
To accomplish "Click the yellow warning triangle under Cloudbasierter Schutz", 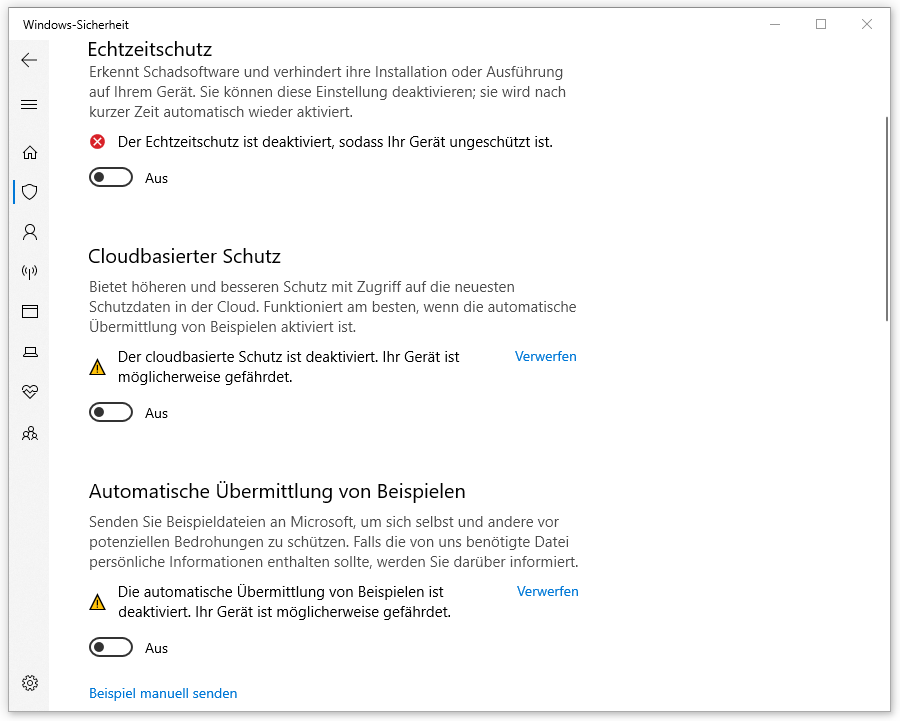I will (97, 366).
